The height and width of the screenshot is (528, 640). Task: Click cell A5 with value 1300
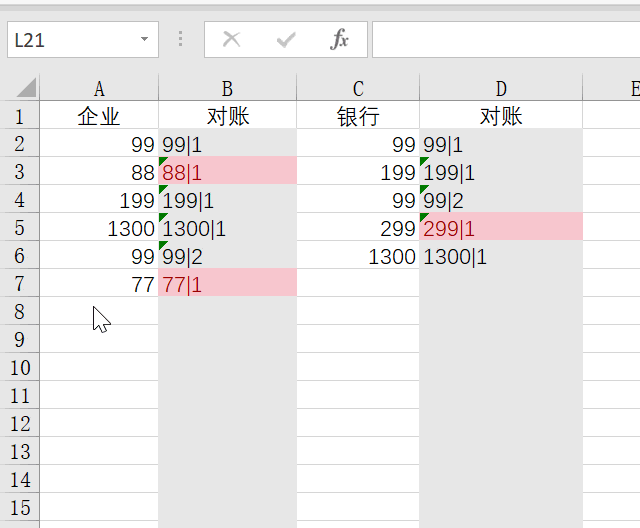(99, 227)
